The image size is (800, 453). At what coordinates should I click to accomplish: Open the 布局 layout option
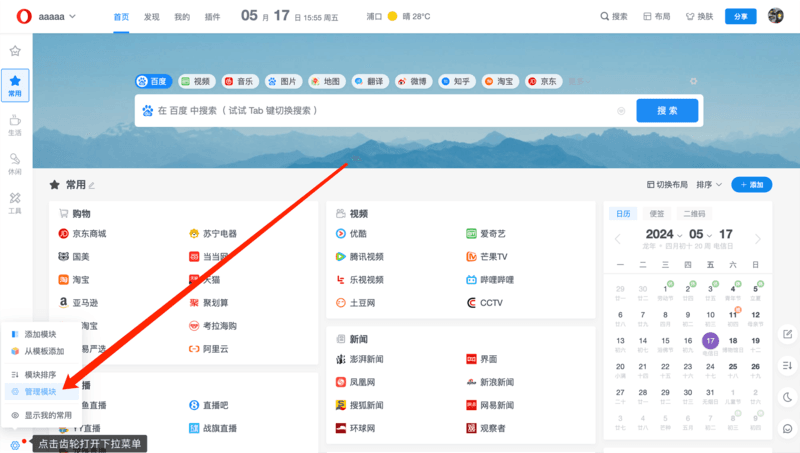(657, 16)
